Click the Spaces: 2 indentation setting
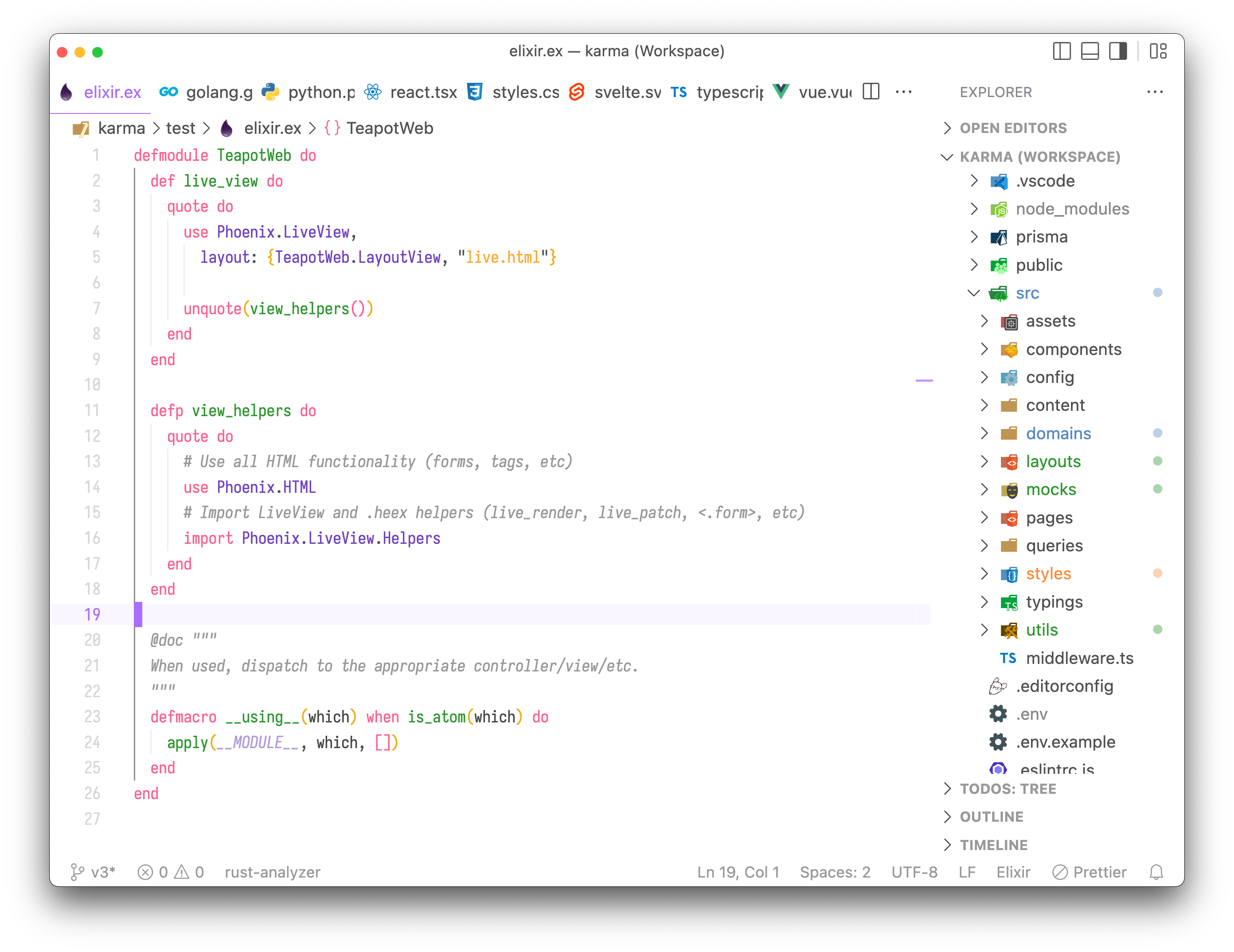 click(835, 872)
